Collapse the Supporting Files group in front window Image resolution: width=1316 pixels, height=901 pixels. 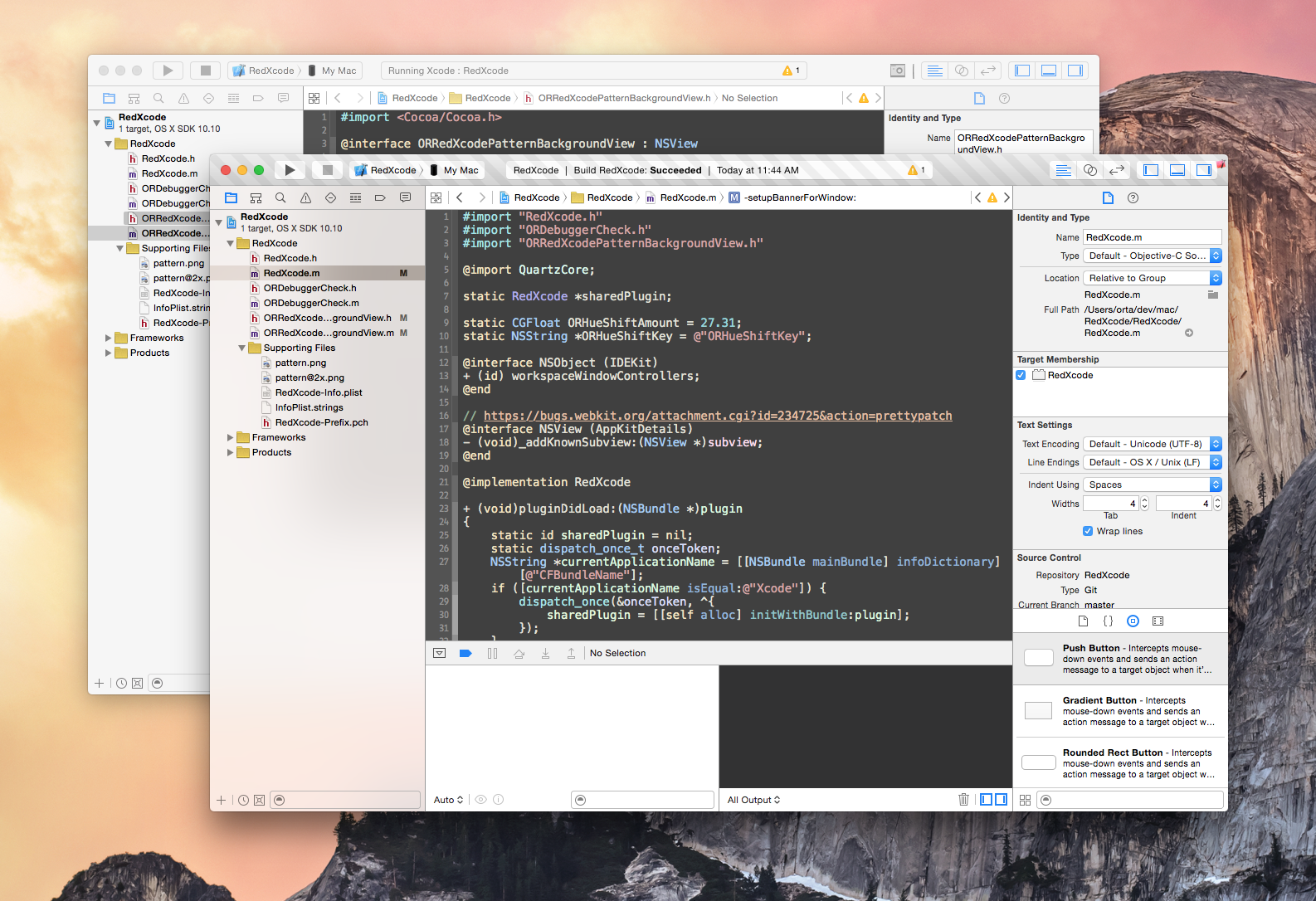pos(242,348)
